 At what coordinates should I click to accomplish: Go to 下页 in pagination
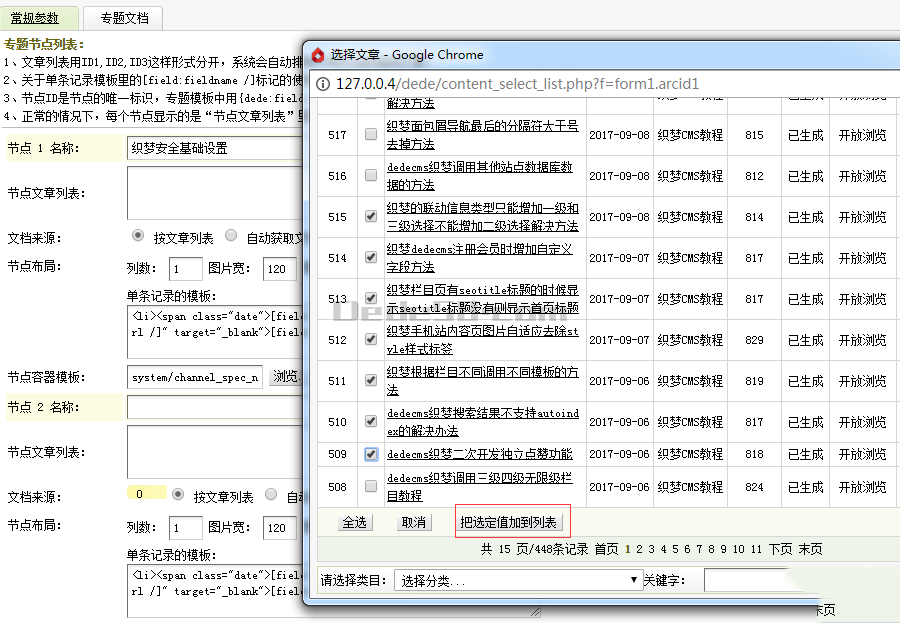pos(780,549)
